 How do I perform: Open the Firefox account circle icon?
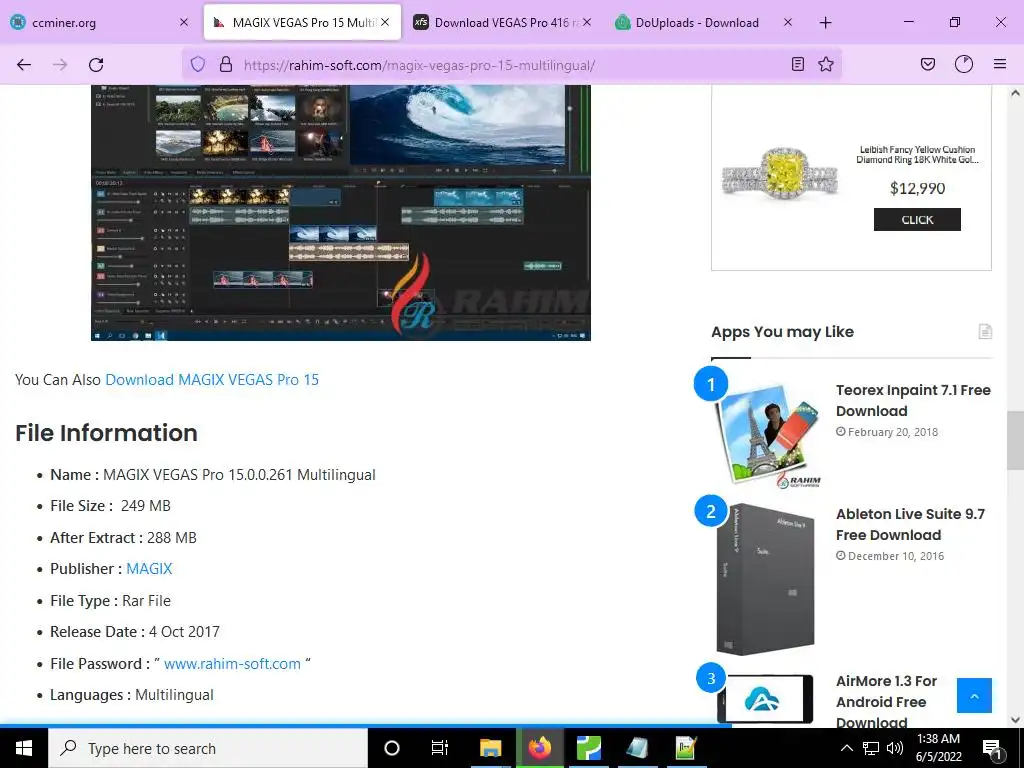[964, 65]
